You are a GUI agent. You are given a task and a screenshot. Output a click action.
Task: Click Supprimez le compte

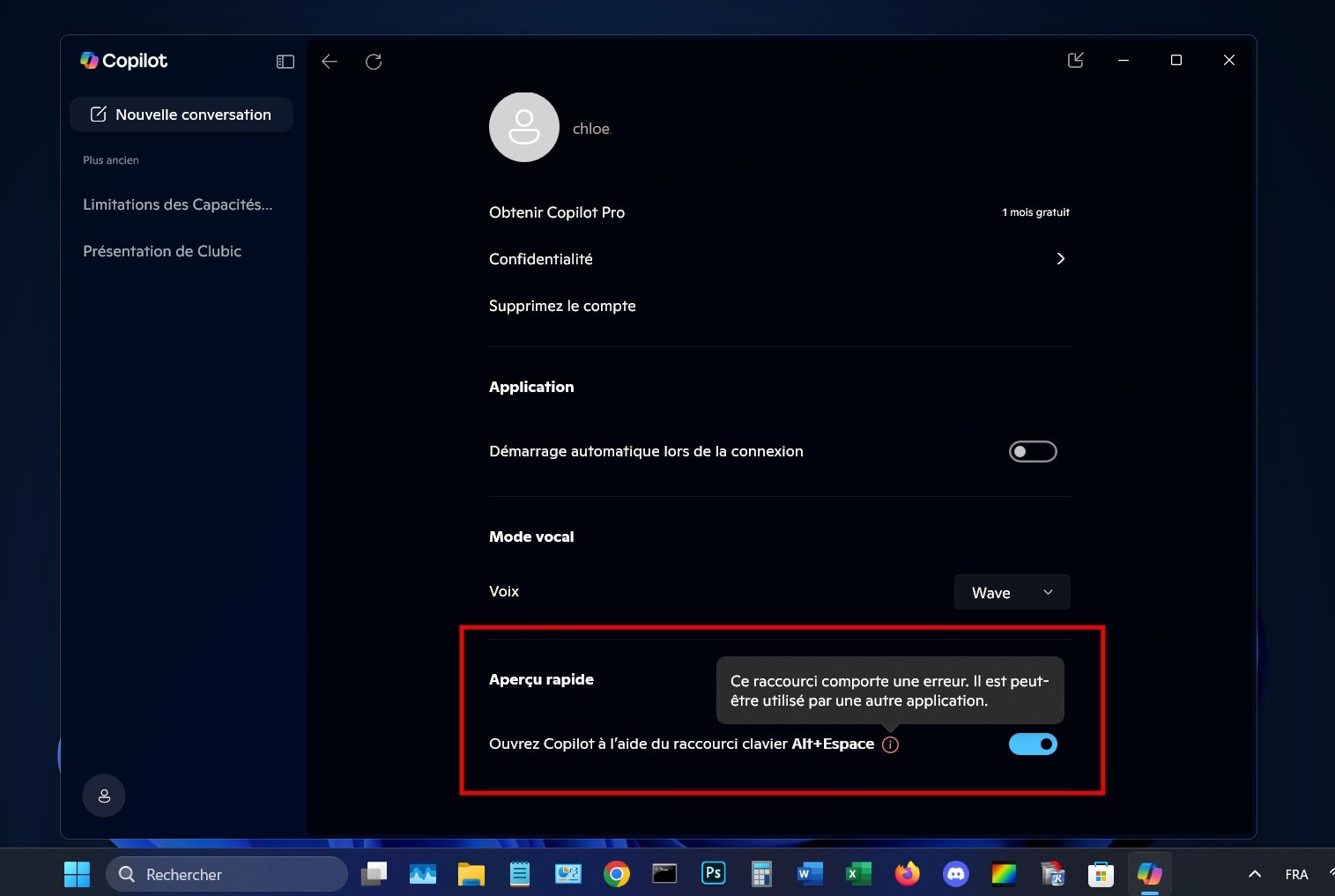click(562, 306)
